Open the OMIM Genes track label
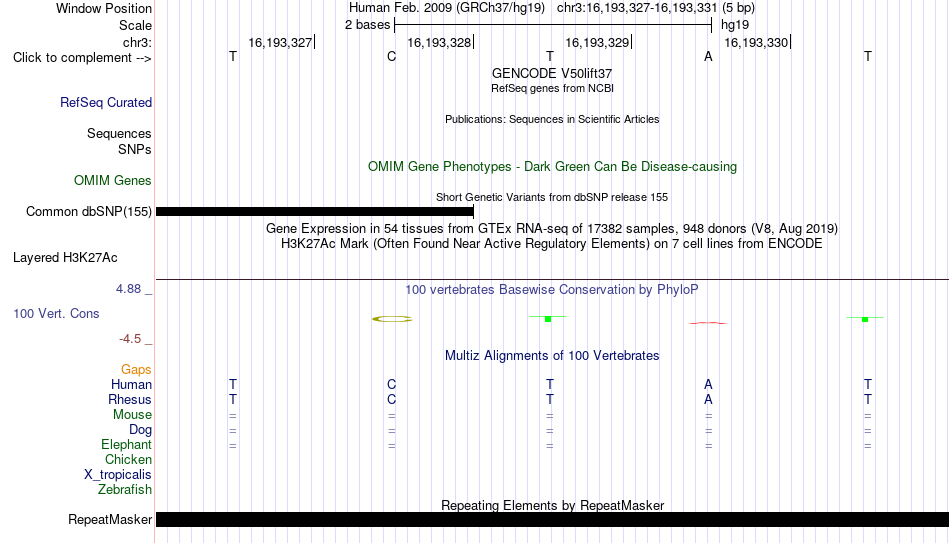This screenshot has width=950, height=543. [x=113, y=181]
